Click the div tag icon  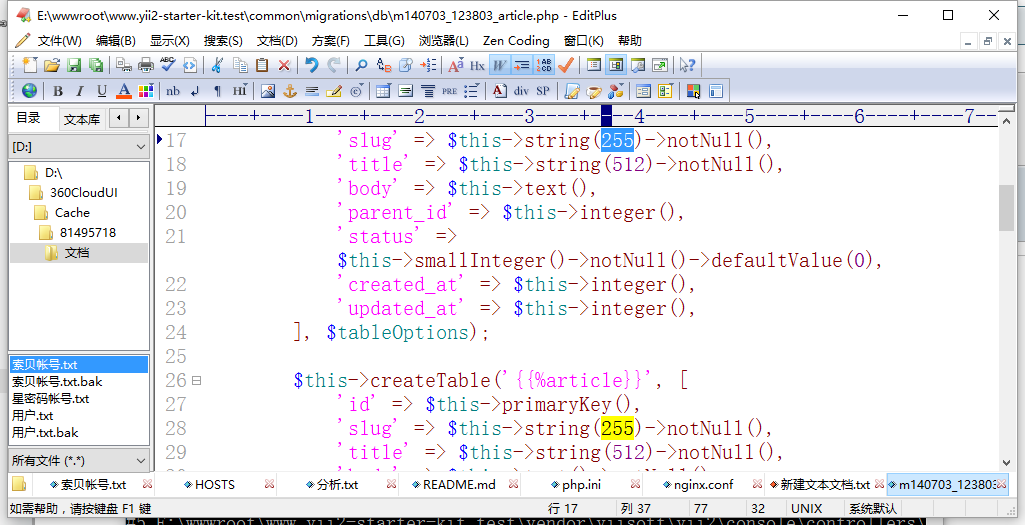521,91
